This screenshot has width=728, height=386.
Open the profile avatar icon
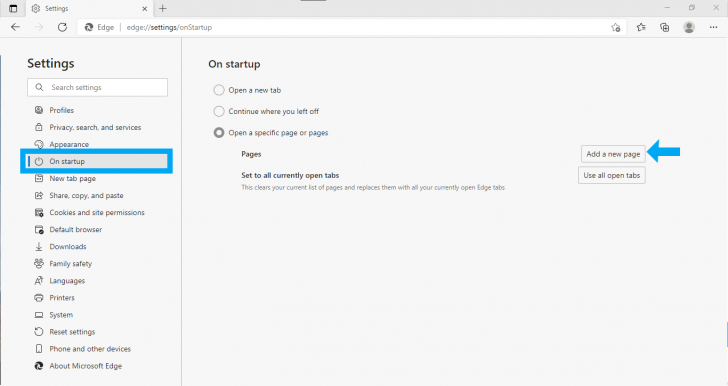coord(689,27)
